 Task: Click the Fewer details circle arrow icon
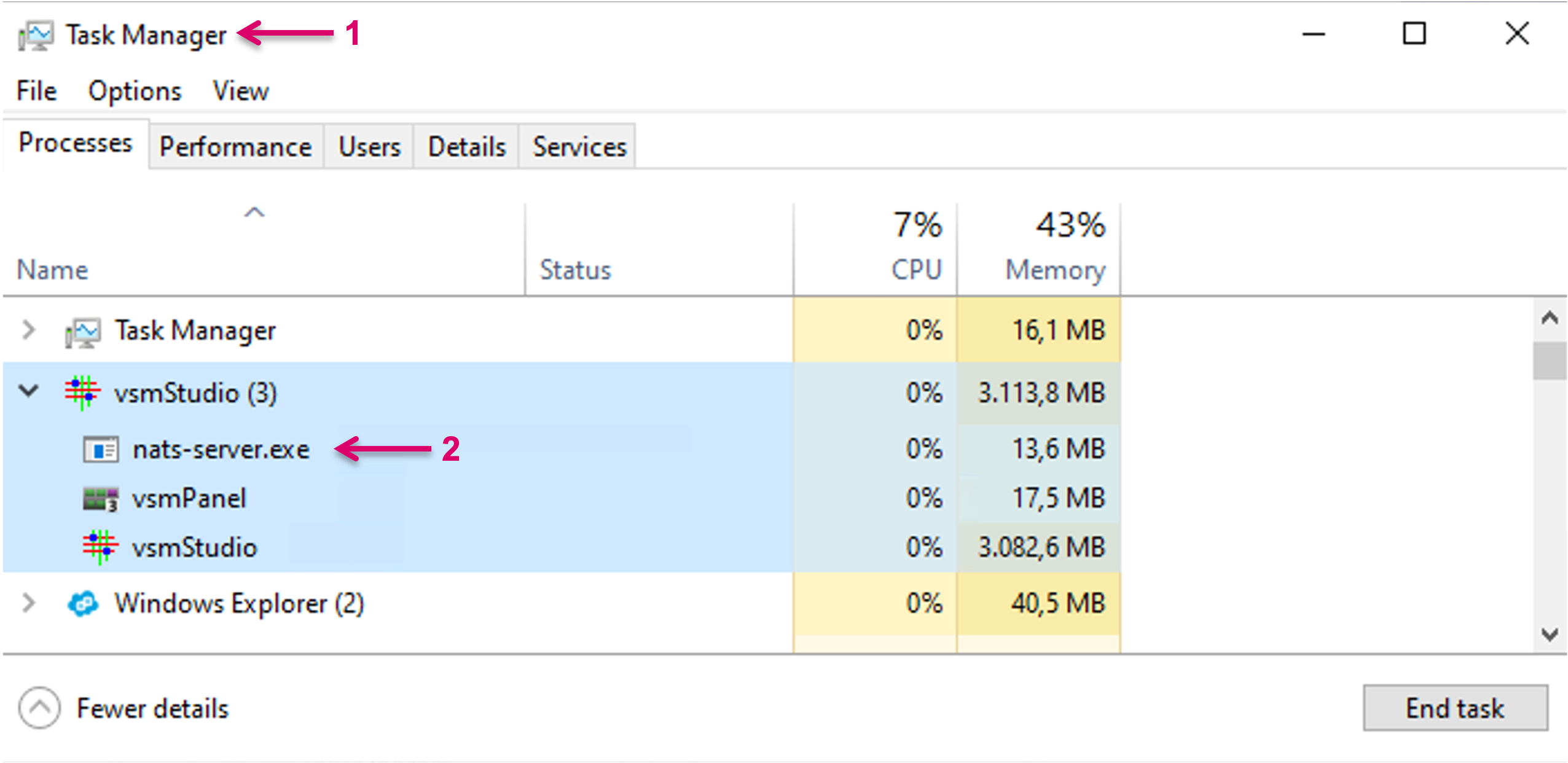pos(39,708)
